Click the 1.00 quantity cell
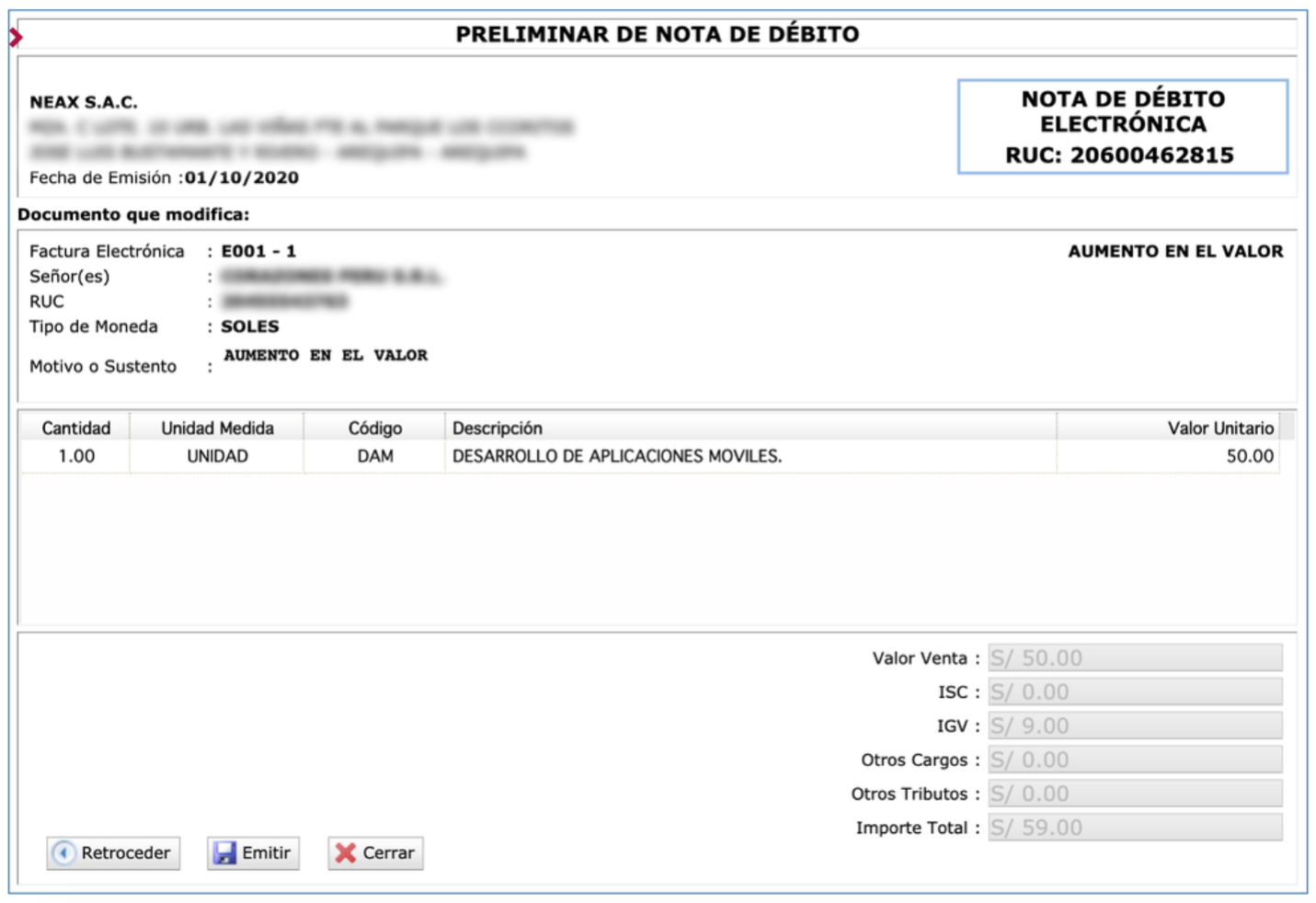Screen dimensions: 1316x903 pos(76,457)
